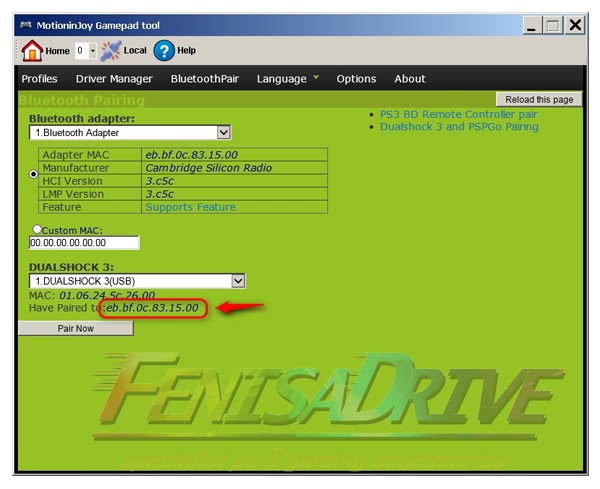Open the Profiles tab

(x=39, y=79)
